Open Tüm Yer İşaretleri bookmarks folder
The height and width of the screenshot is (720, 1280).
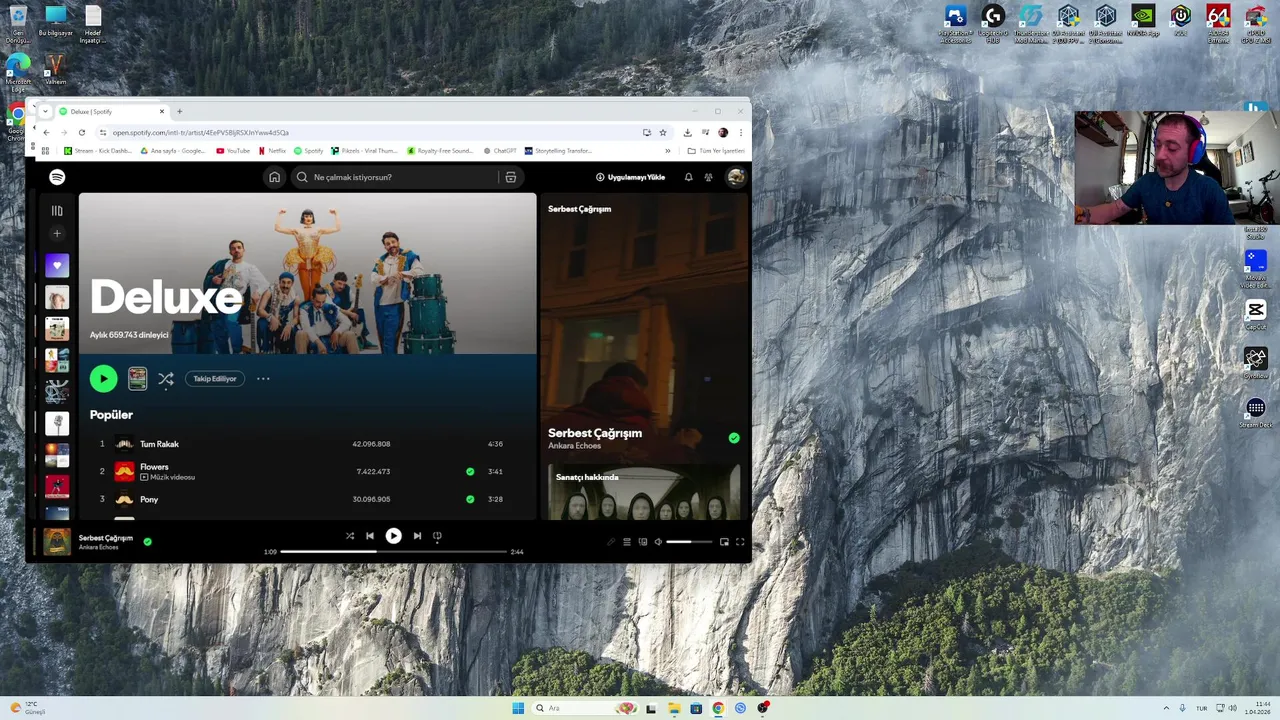point(716,151)
